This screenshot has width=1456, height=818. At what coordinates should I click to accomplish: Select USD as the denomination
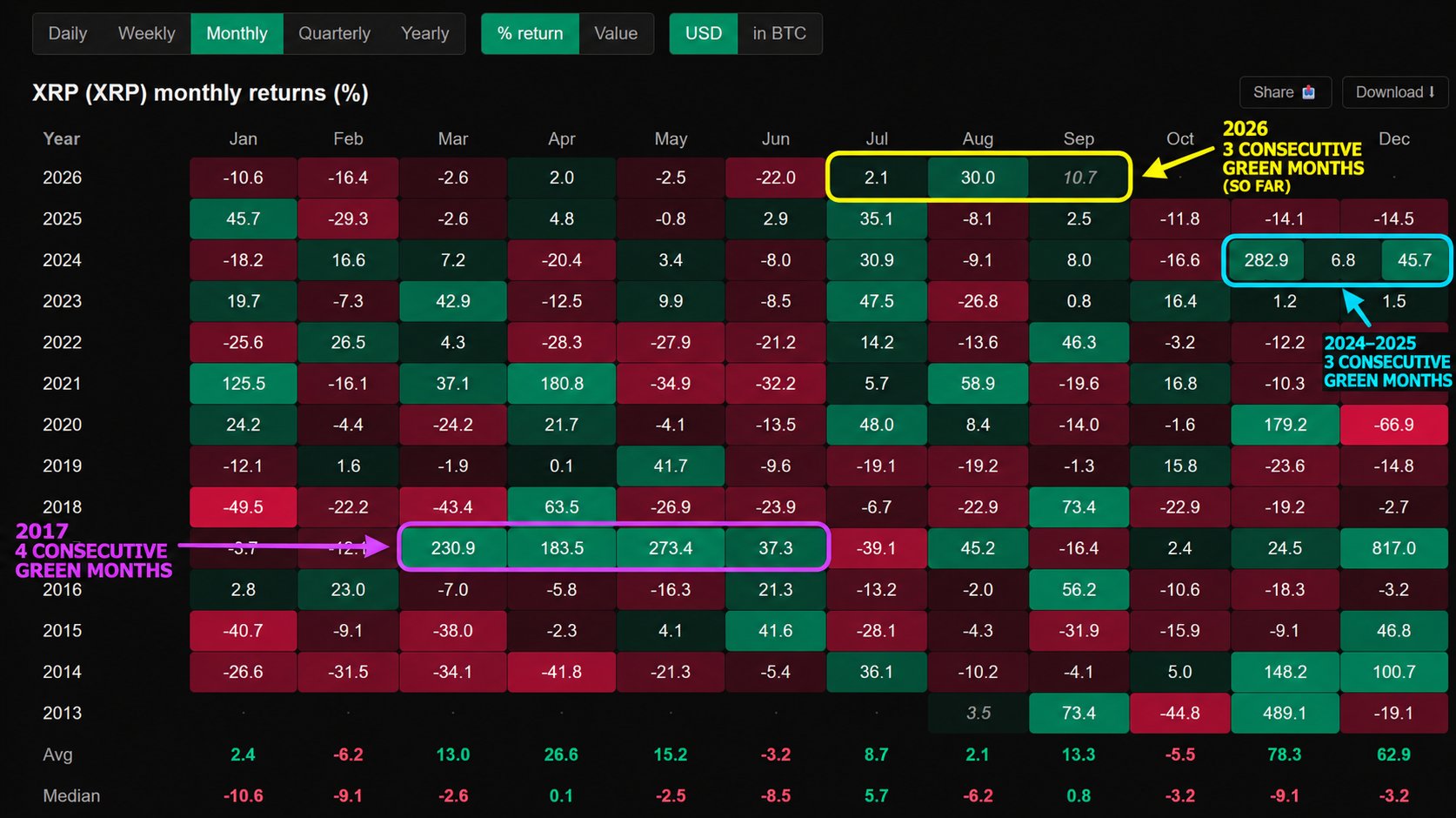click(704, 34)
